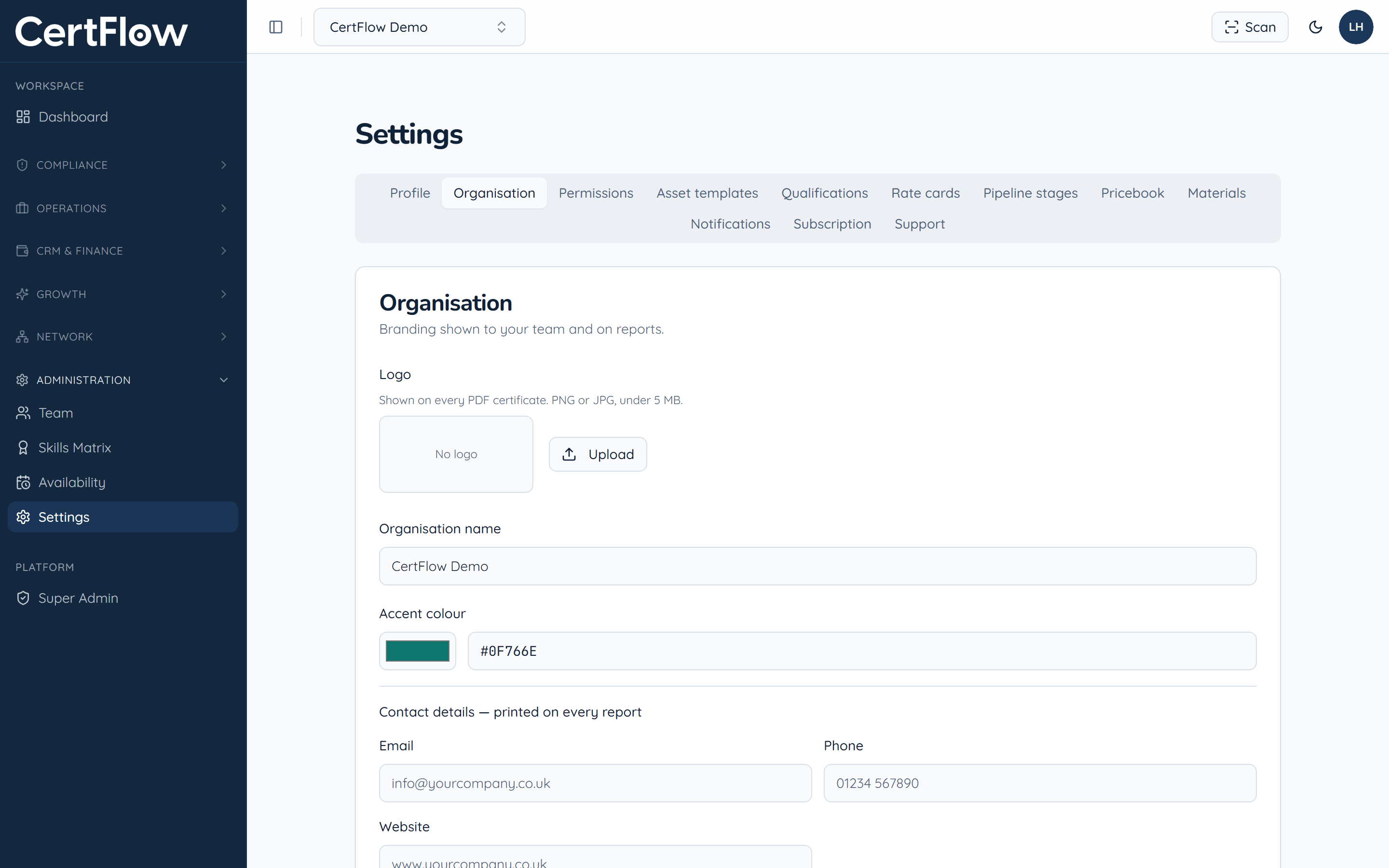Switch to dark mode moon icon
The image size is (1389, 868).
1316,27
